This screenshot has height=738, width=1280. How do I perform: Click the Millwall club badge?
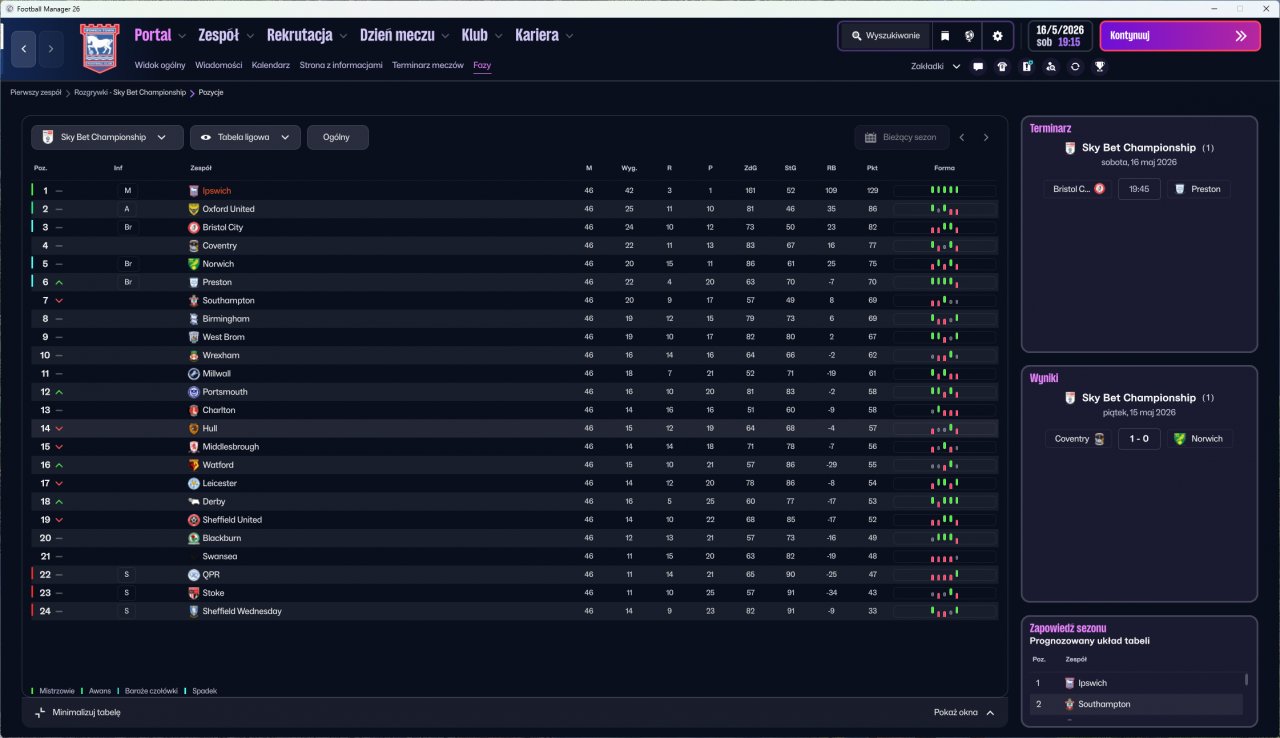click(x=194, y=373)
